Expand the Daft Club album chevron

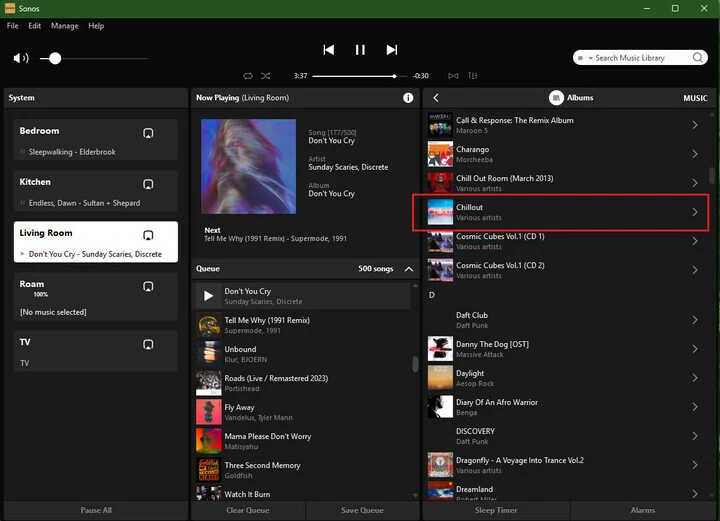(x=695, y=320)
